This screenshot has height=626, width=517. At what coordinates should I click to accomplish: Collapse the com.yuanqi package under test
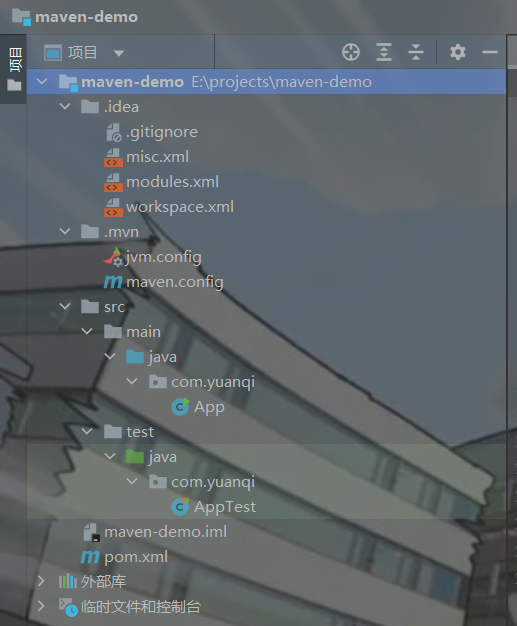[x=132, y=481]
